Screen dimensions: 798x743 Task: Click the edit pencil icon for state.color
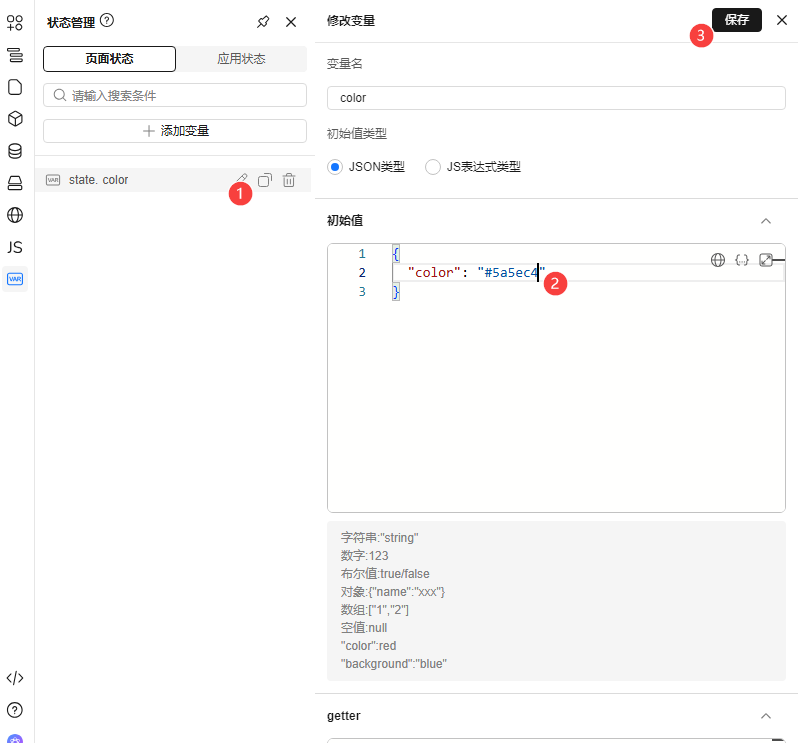[242, 178]
